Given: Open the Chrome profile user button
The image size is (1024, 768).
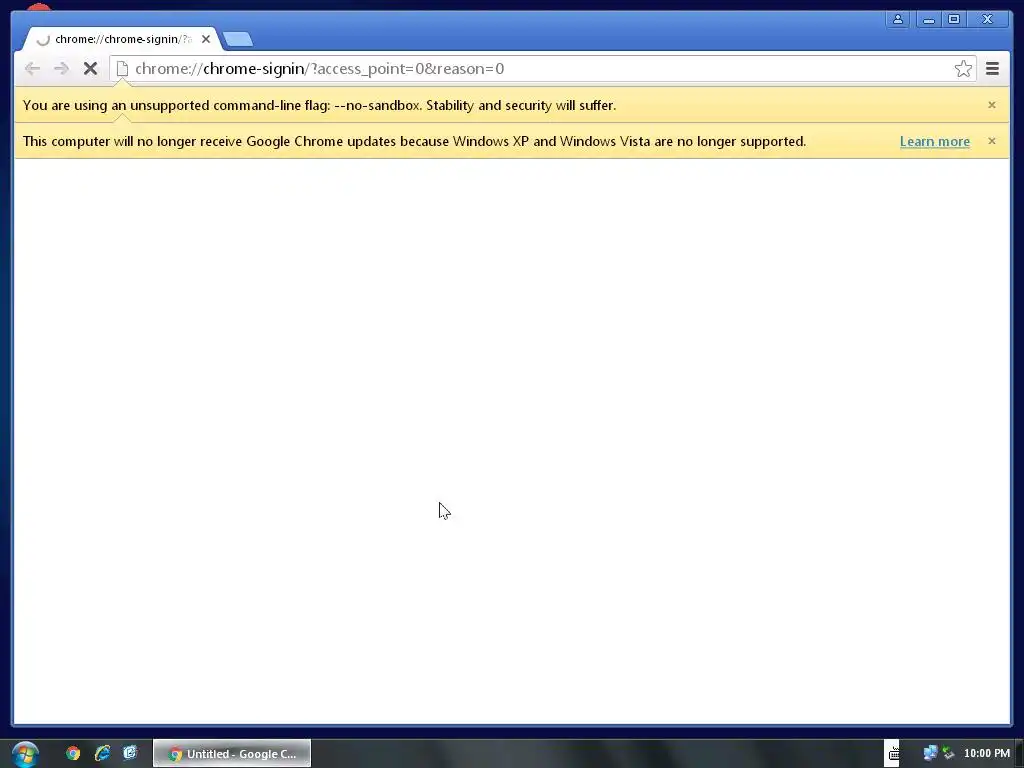Looking at the screenshot, I should pyautogui.click(x=898, y=19).
